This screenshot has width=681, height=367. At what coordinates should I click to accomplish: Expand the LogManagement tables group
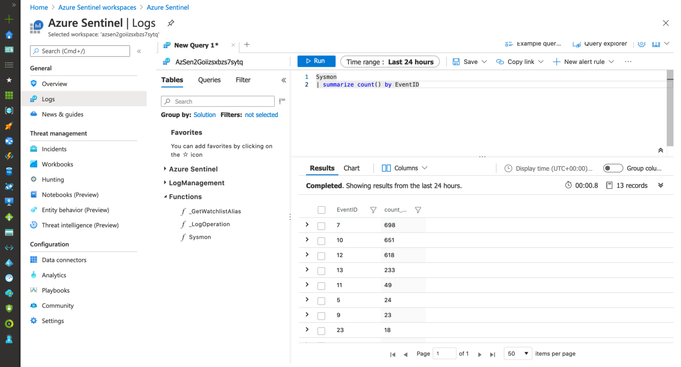click(x=165, y=182)
